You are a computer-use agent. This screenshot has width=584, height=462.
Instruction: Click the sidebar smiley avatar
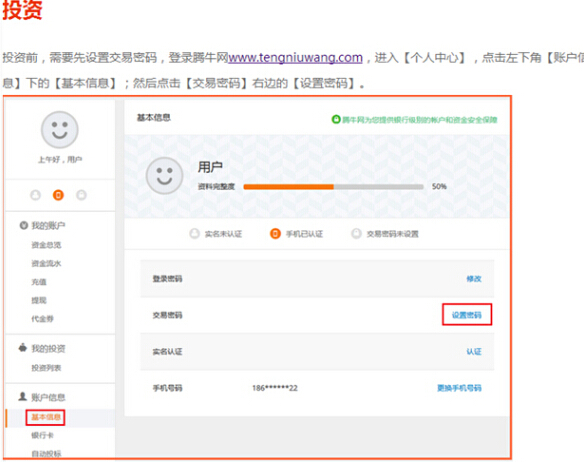[x=60, y=130]
